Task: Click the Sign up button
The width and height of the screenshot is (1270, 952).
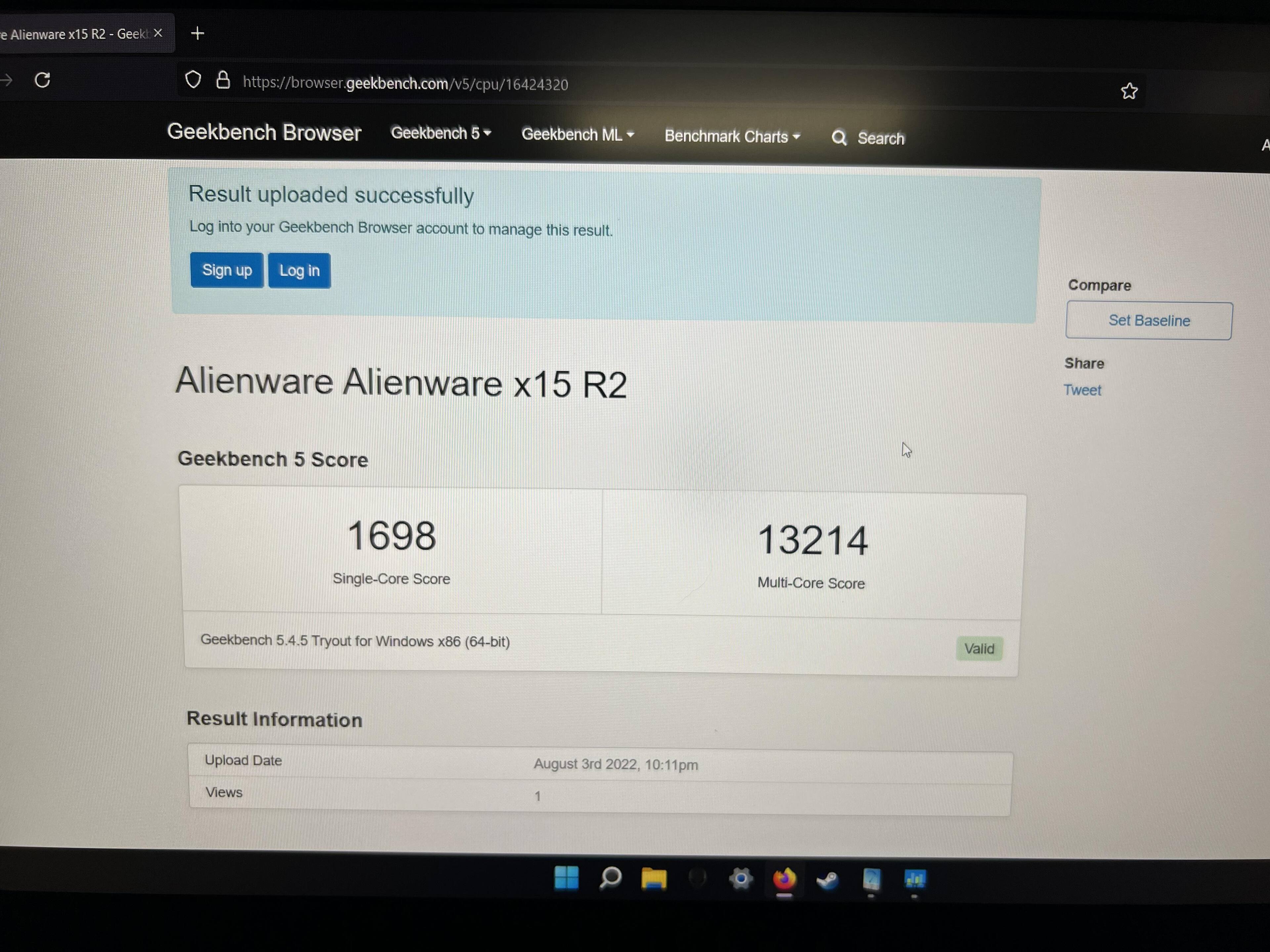Action: [x=227, y=270]
